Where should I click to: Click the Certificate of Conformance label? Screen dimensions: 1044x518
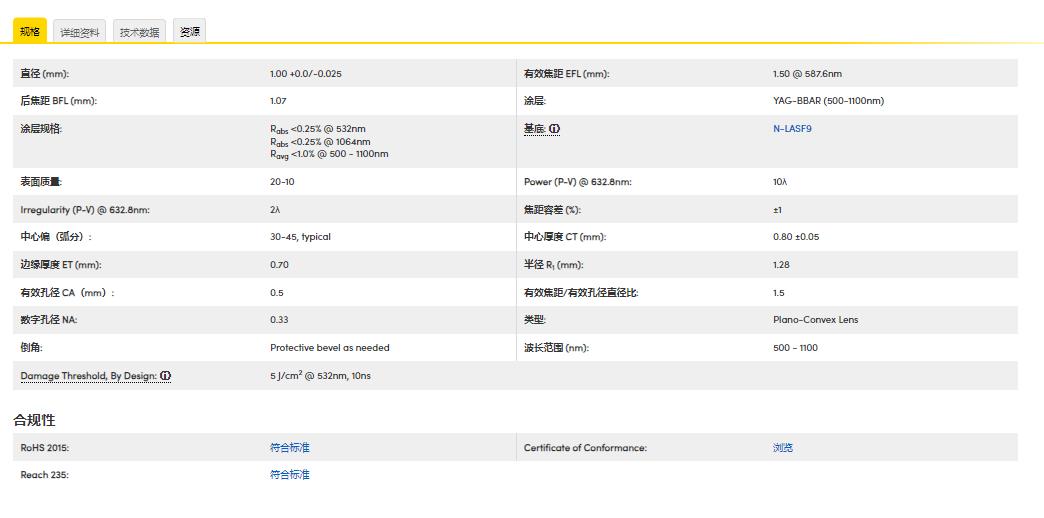pyautogui.click(x=585, y=448)
